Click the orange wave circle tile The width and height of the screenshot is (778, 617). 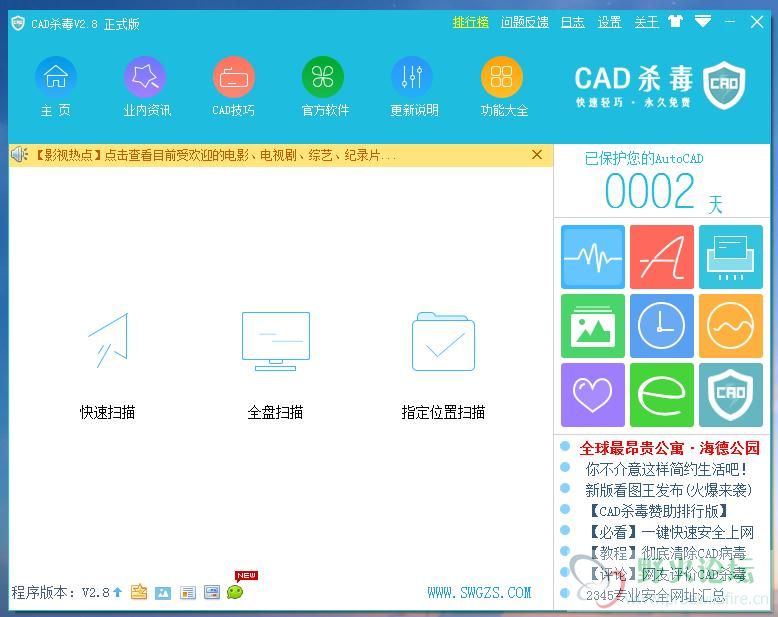[x=731, y=326]
